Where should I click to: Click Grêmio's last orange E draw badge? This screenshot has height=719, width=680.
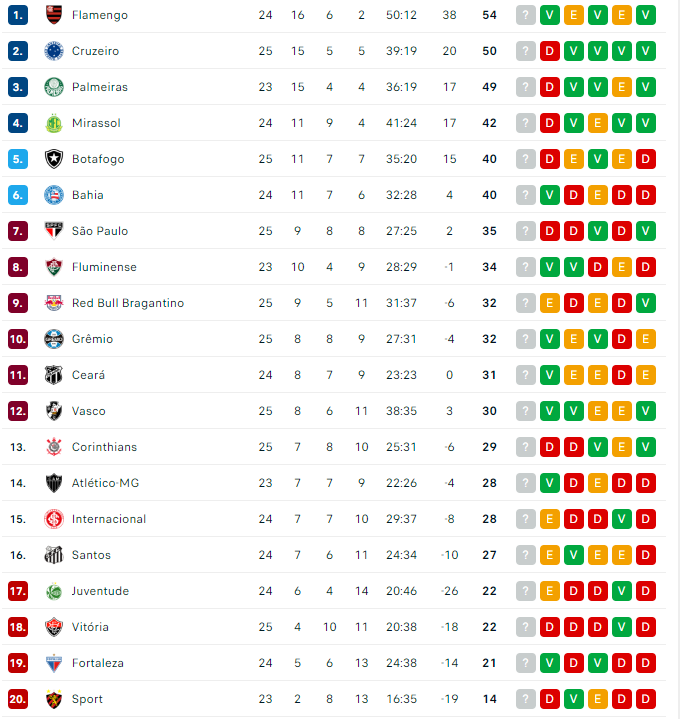[645, 339]
